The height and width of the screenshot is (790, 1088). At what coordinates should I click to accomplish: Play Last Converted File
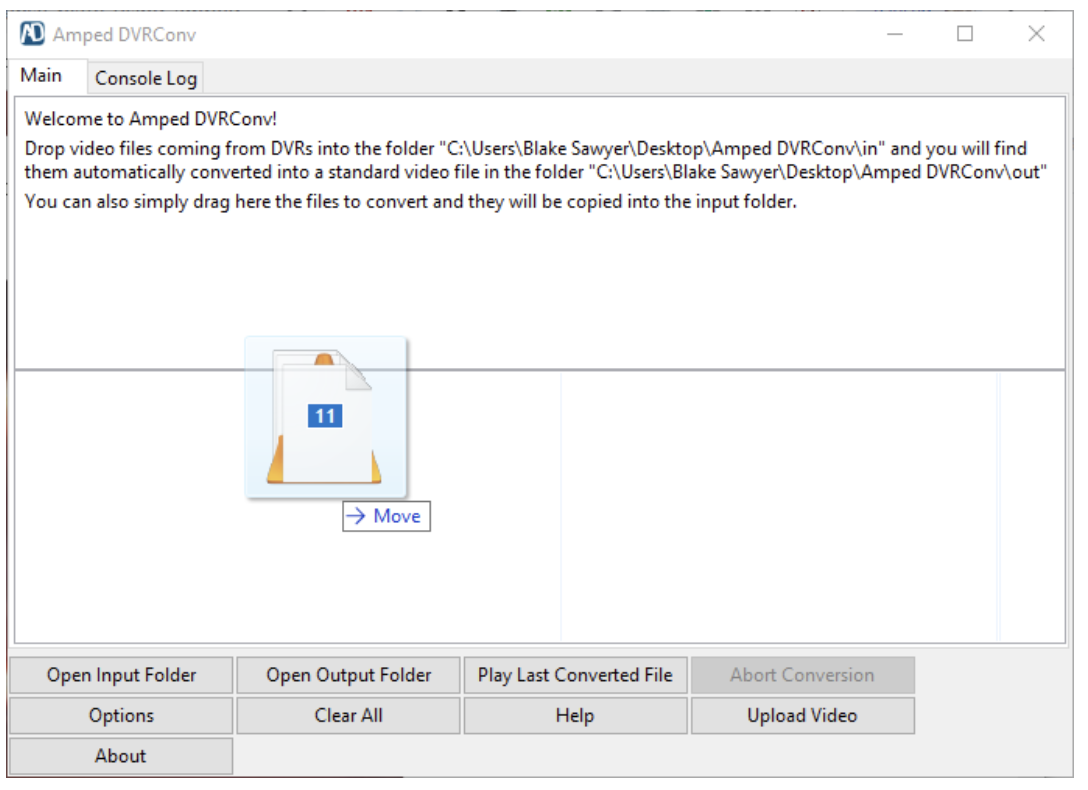point(575,675)
